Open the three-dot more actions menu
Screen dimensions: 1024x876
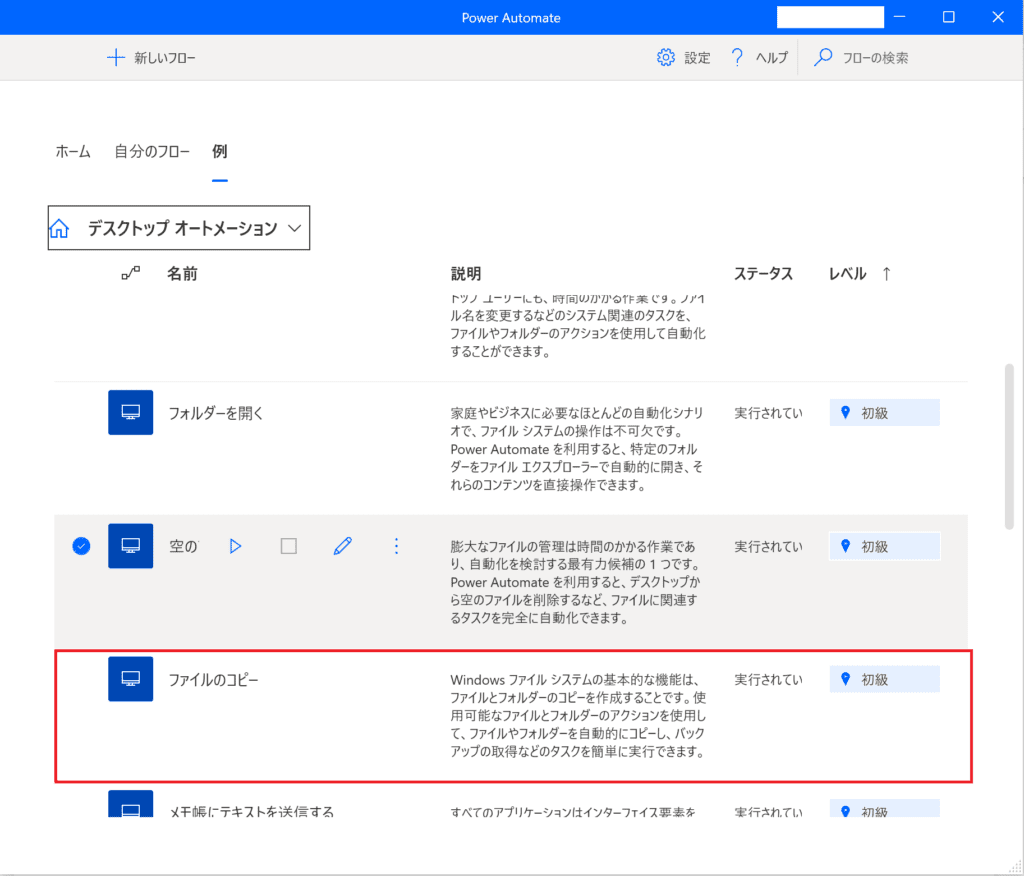396,546
